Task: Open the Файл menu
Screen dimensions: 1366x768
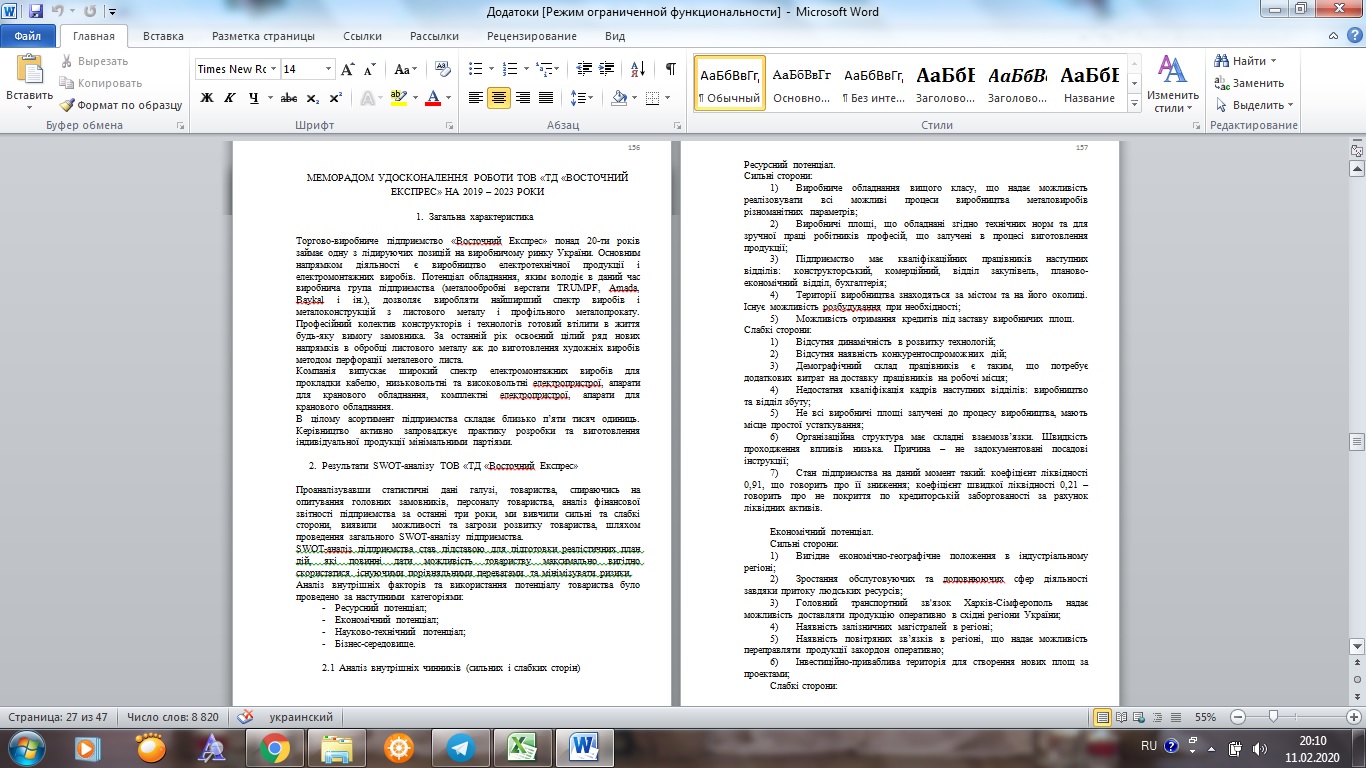Action: click(x=28, y=36)
